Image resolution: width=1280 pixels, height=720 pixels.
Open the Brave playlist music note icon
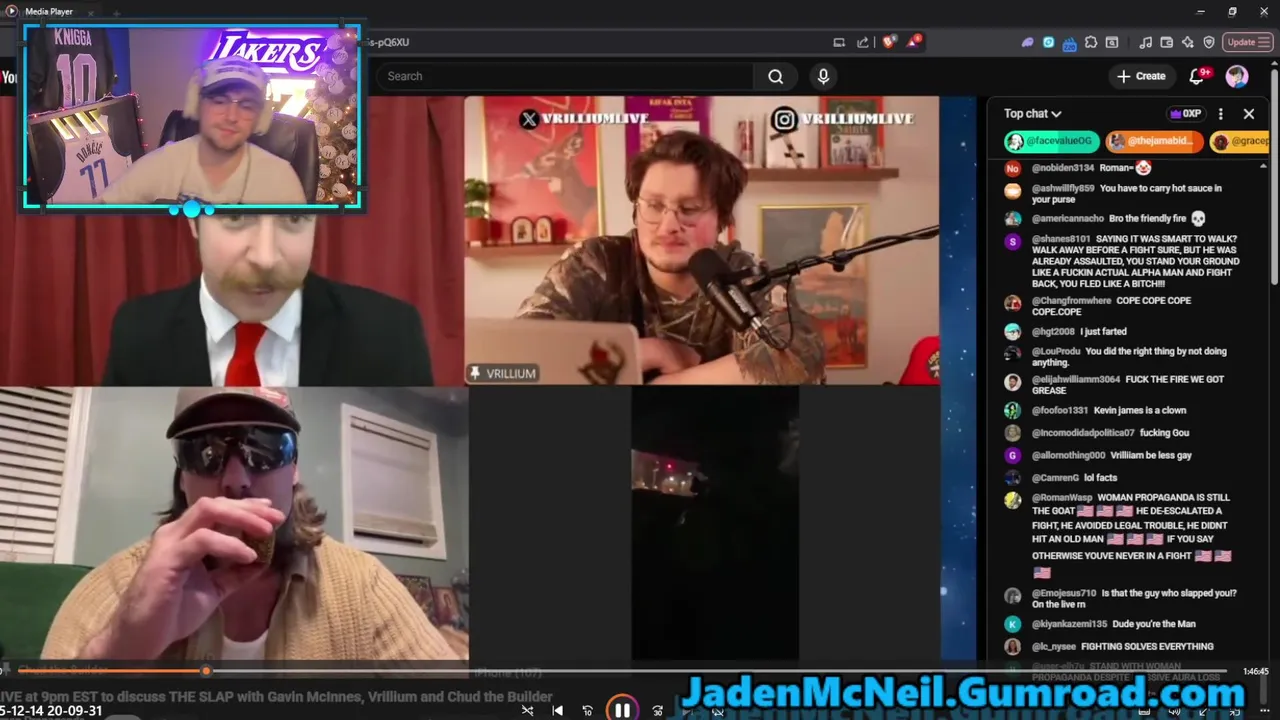[1146, 42]
